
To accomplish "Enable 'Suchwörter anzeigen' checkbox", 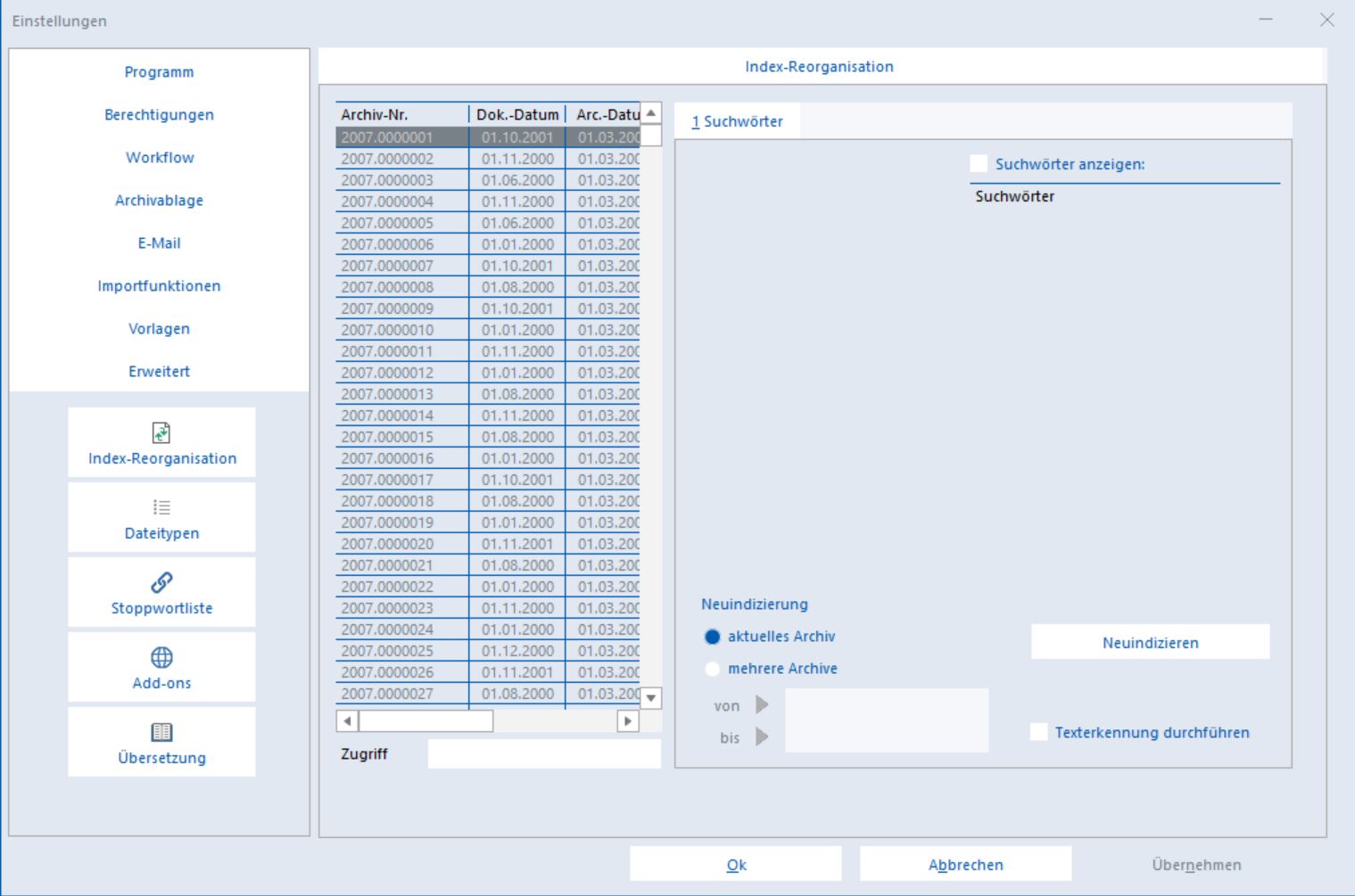I will [979, 164].
